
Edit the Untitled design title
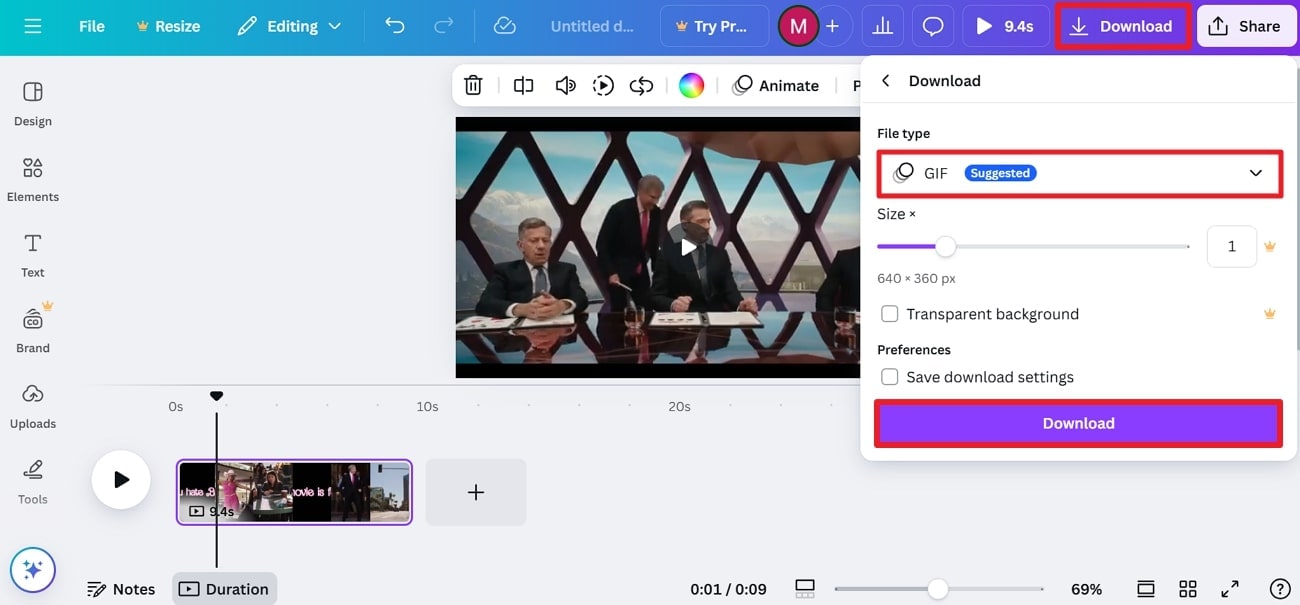pos(593,26)
